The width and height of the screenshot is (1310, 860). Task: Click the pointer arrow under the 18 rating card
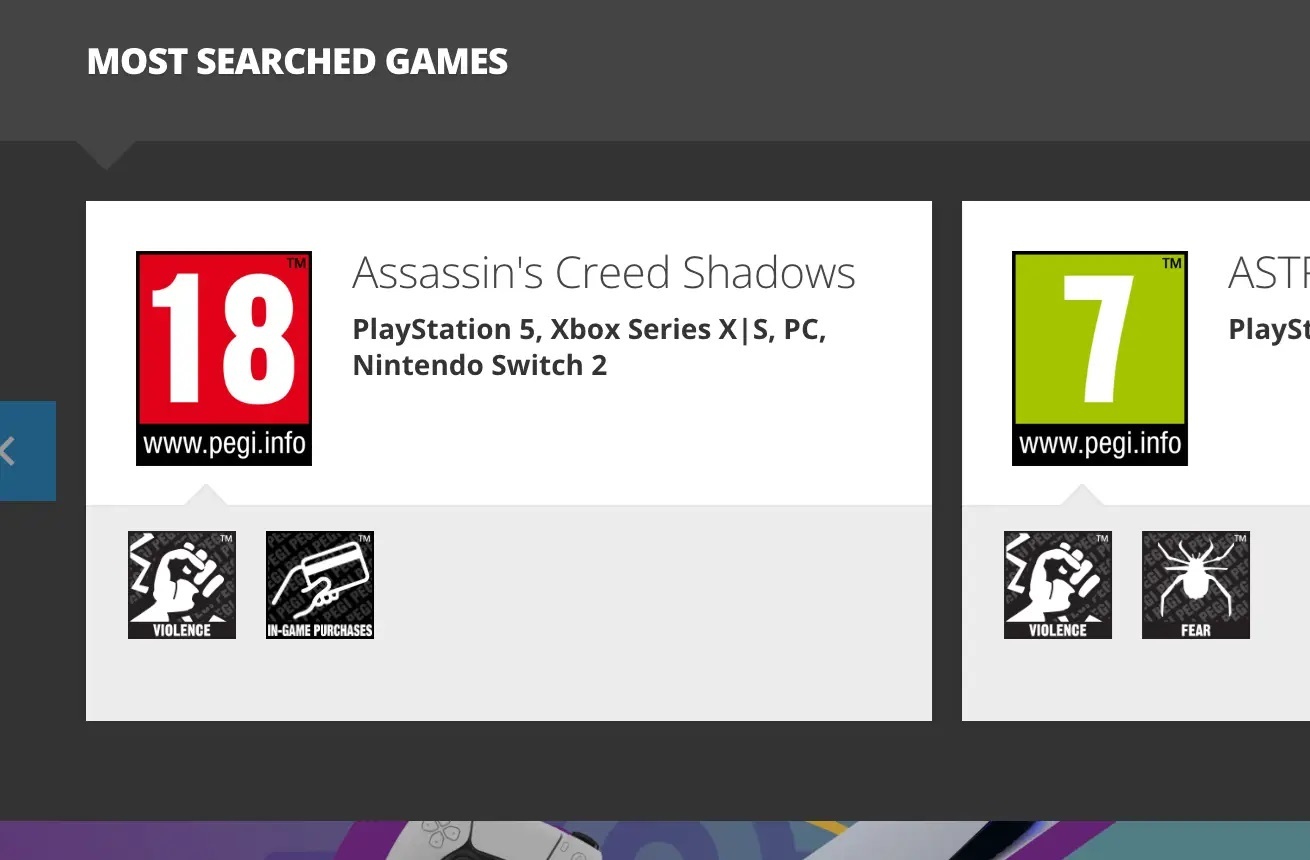[207, 489]
